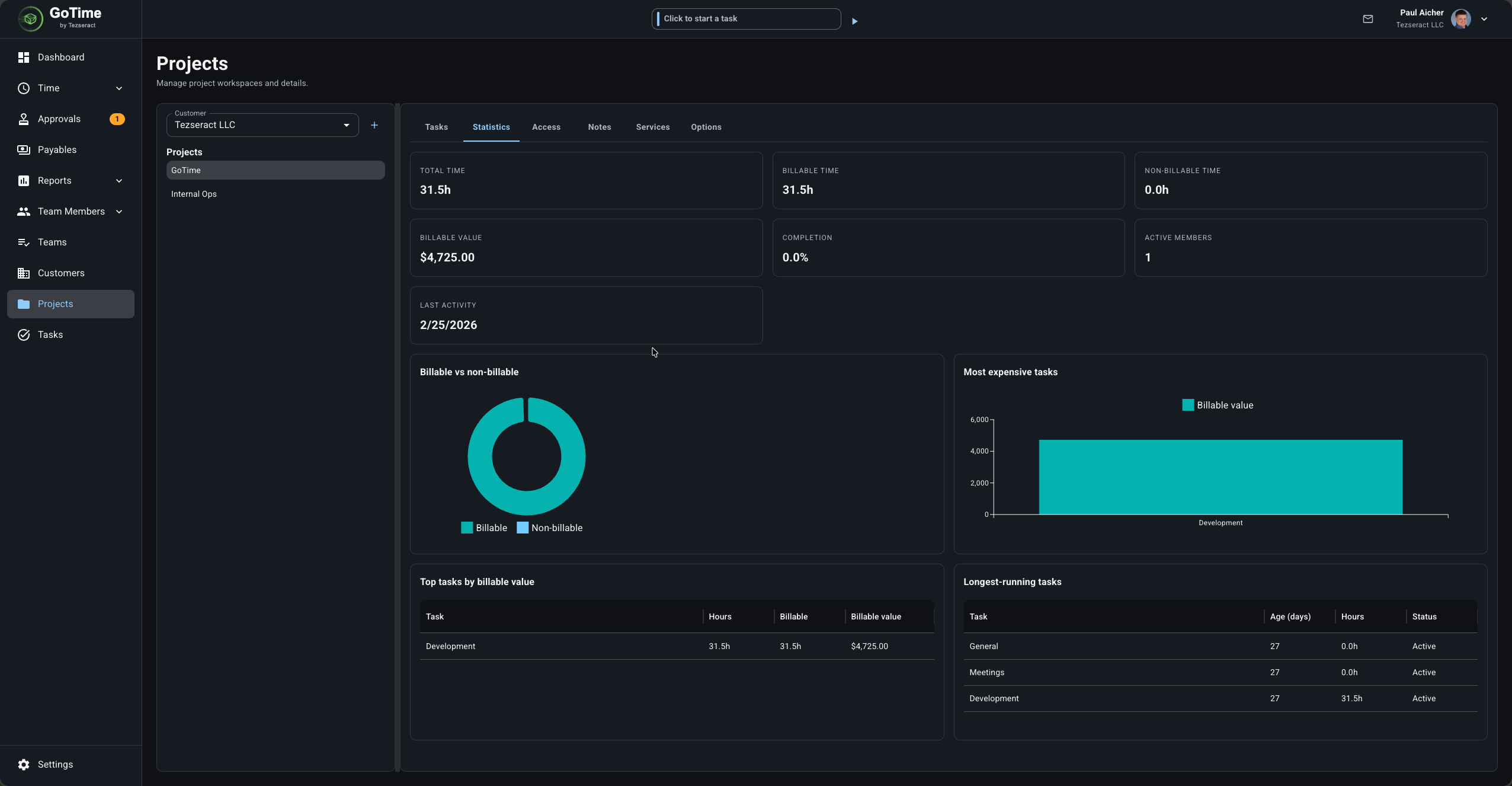1512x786 pixels.
Task: Click the Meetings row in longest-running tasks
Action: pos(1221,672)
